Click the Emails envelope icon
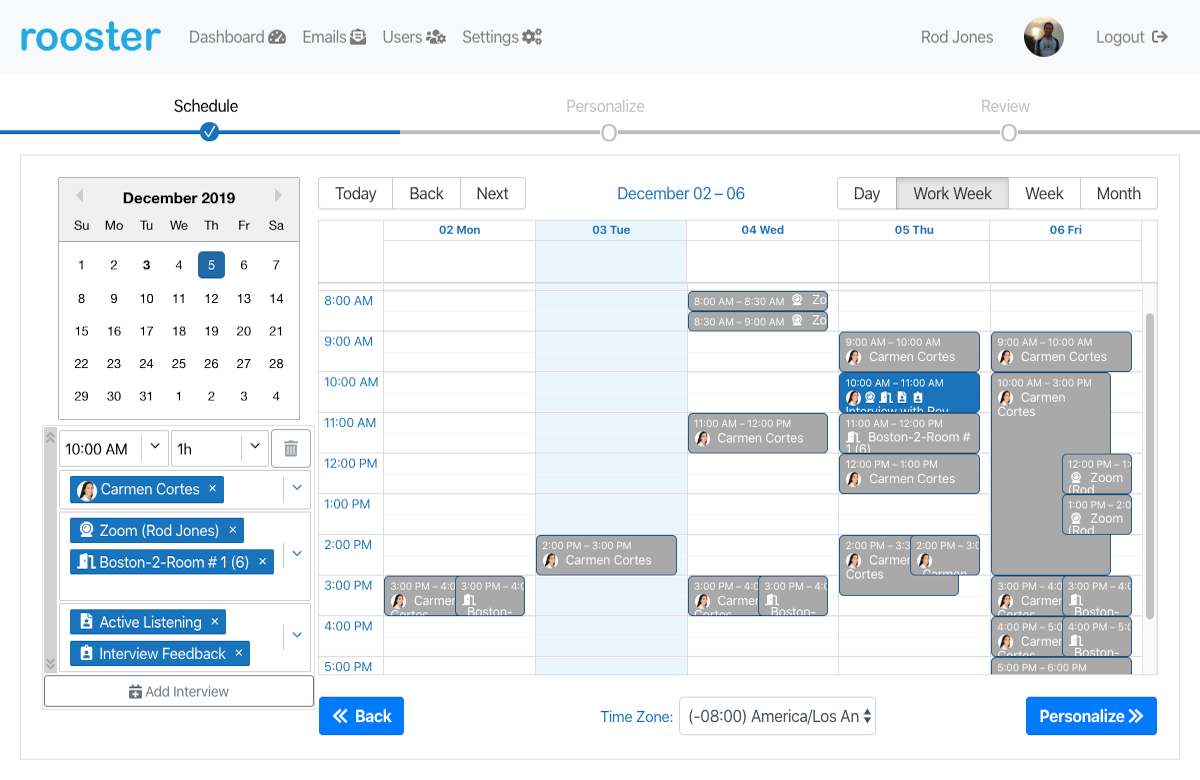The width and height of the screenshot is (1200, 780). coord(360,36)
